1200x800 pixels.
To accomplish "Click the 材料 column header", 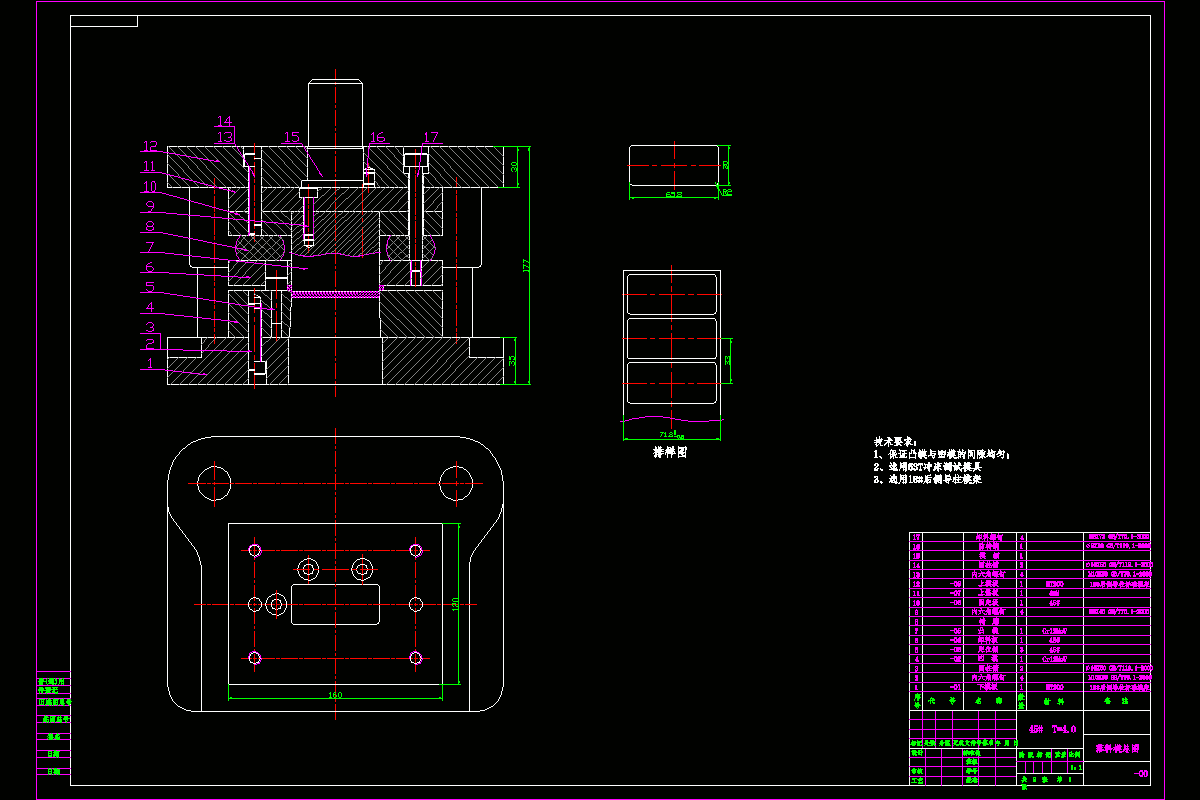I will coord(1054,701).
